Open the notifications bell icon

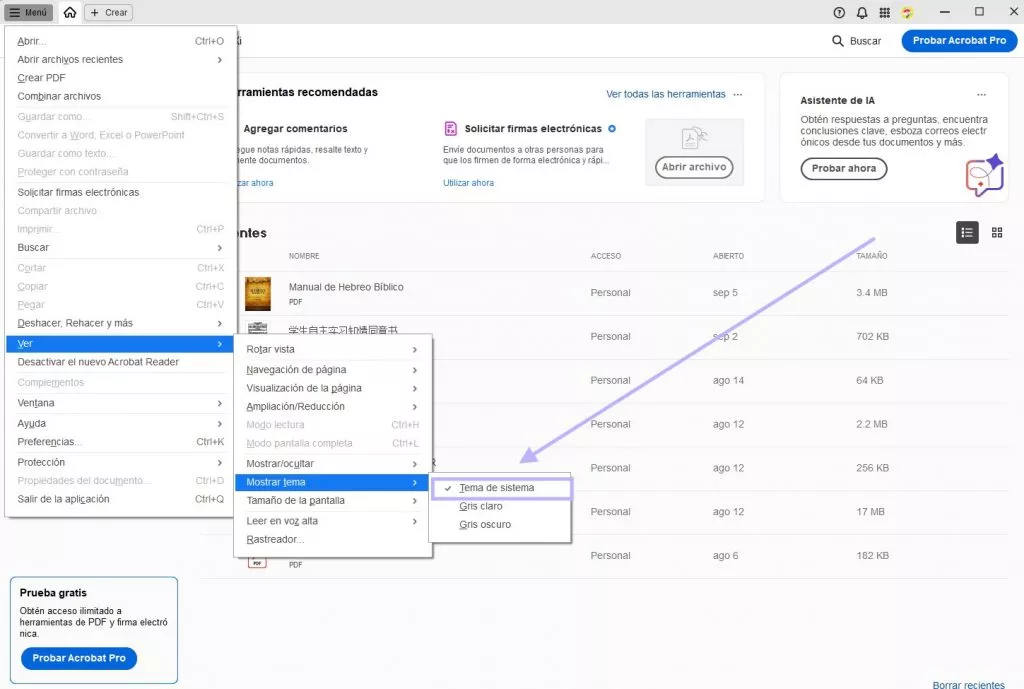(862, 12)
